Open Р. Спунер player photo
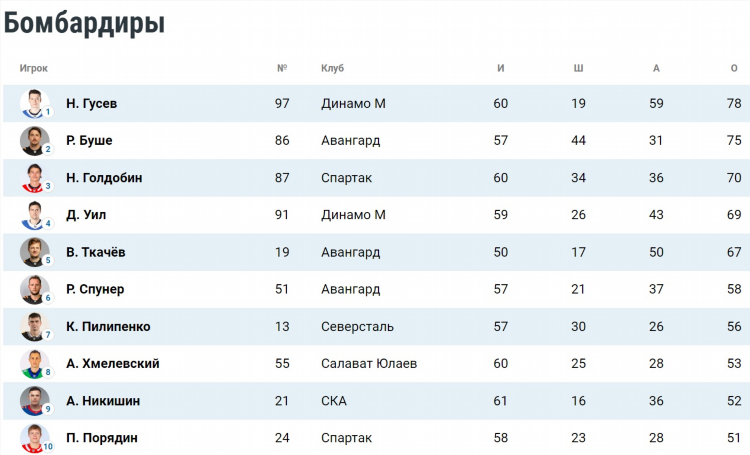 tap(34, 289)
